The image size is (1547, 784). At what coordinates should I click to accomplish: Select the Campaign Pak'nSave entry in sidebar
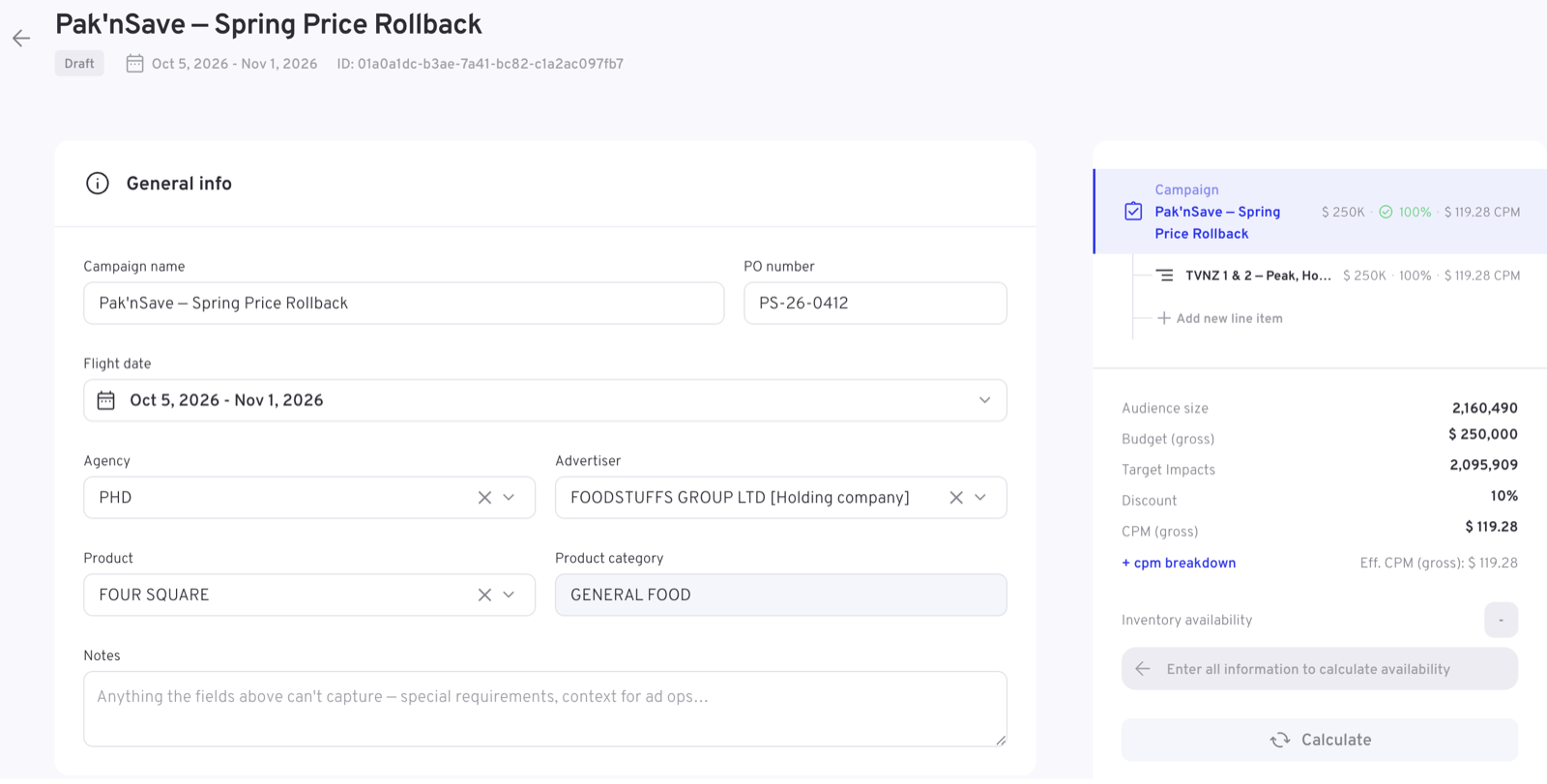[x=1321, y=212]
